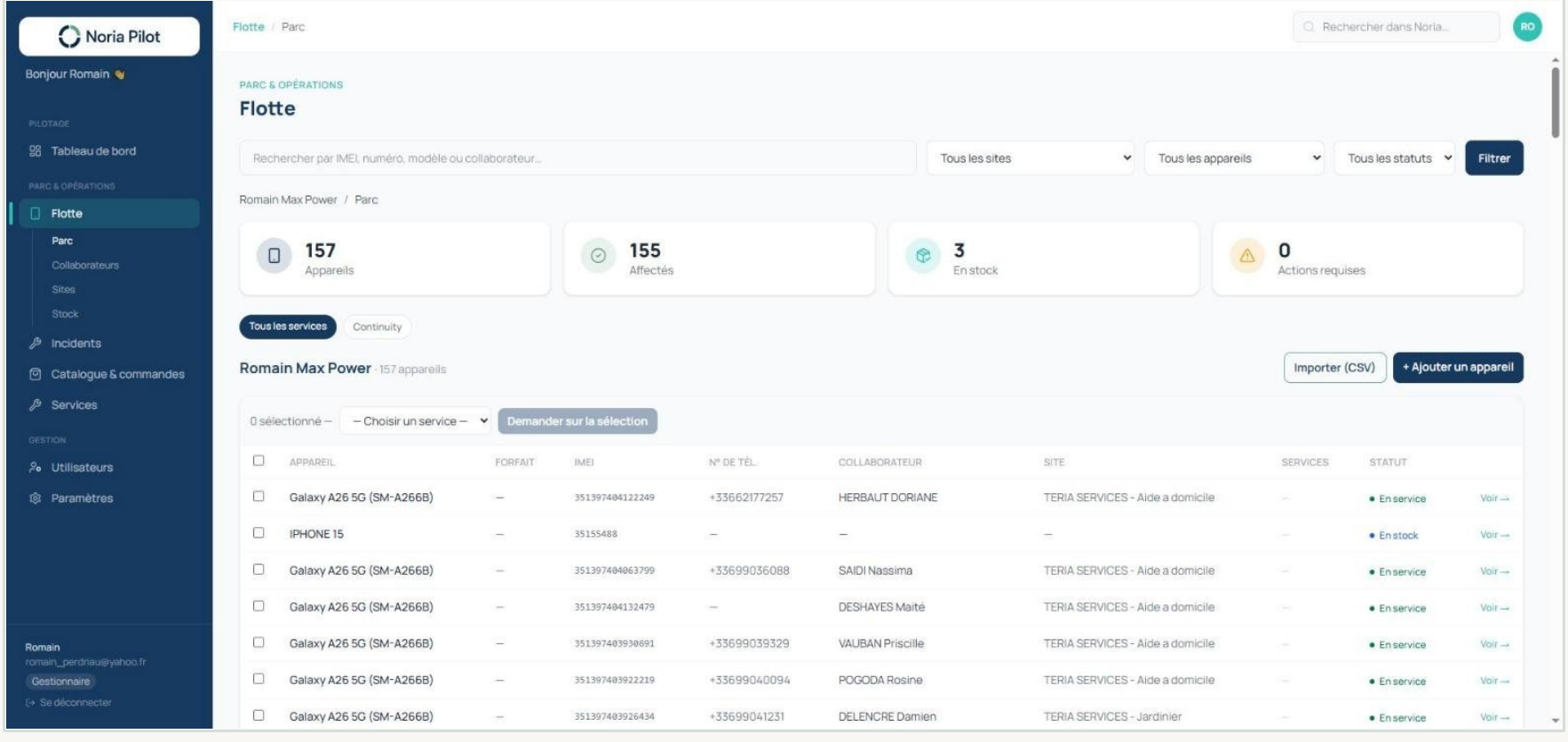
Task: Select the Tous les services tab
Action: coord(288,327)
